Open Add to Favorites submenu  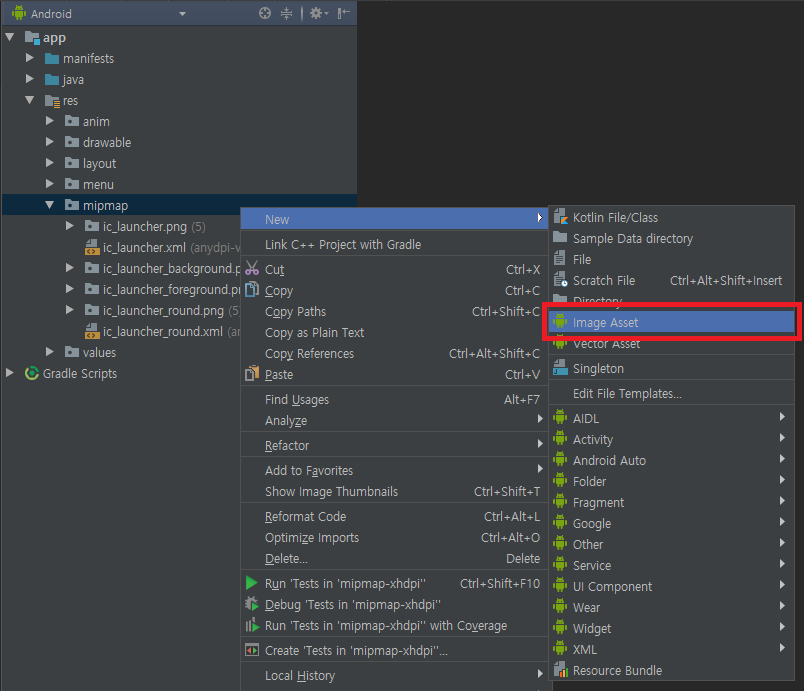click(394, 471)
